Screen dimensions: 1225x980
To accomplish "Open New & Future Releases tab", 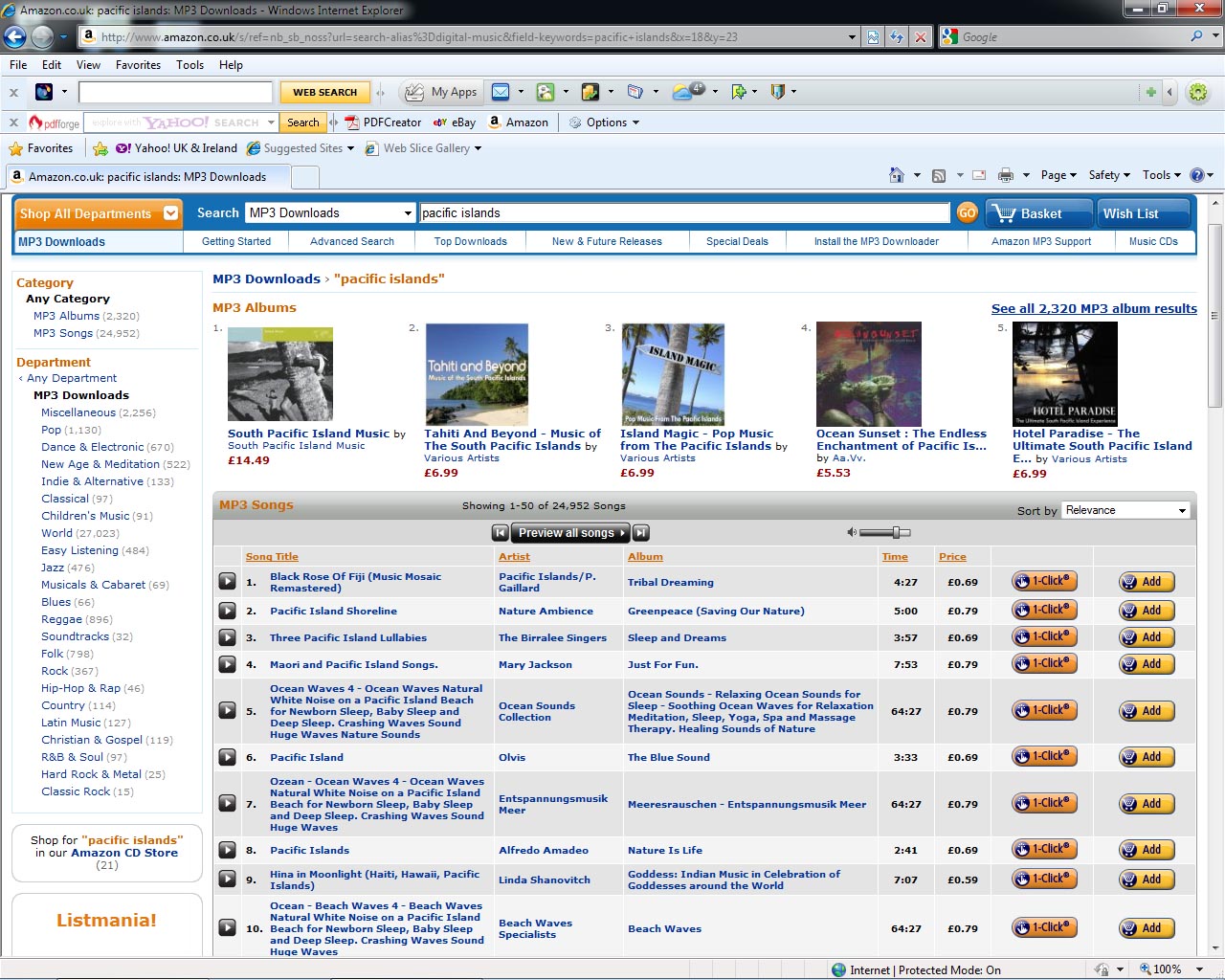I will (607, 241).
